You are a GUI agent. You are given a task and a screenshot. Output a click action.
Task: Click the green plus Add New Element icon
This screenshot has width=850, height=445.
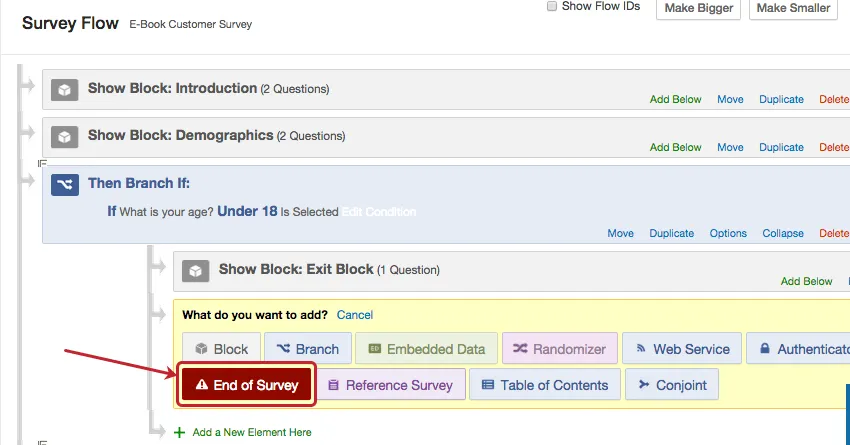point(180,432)
